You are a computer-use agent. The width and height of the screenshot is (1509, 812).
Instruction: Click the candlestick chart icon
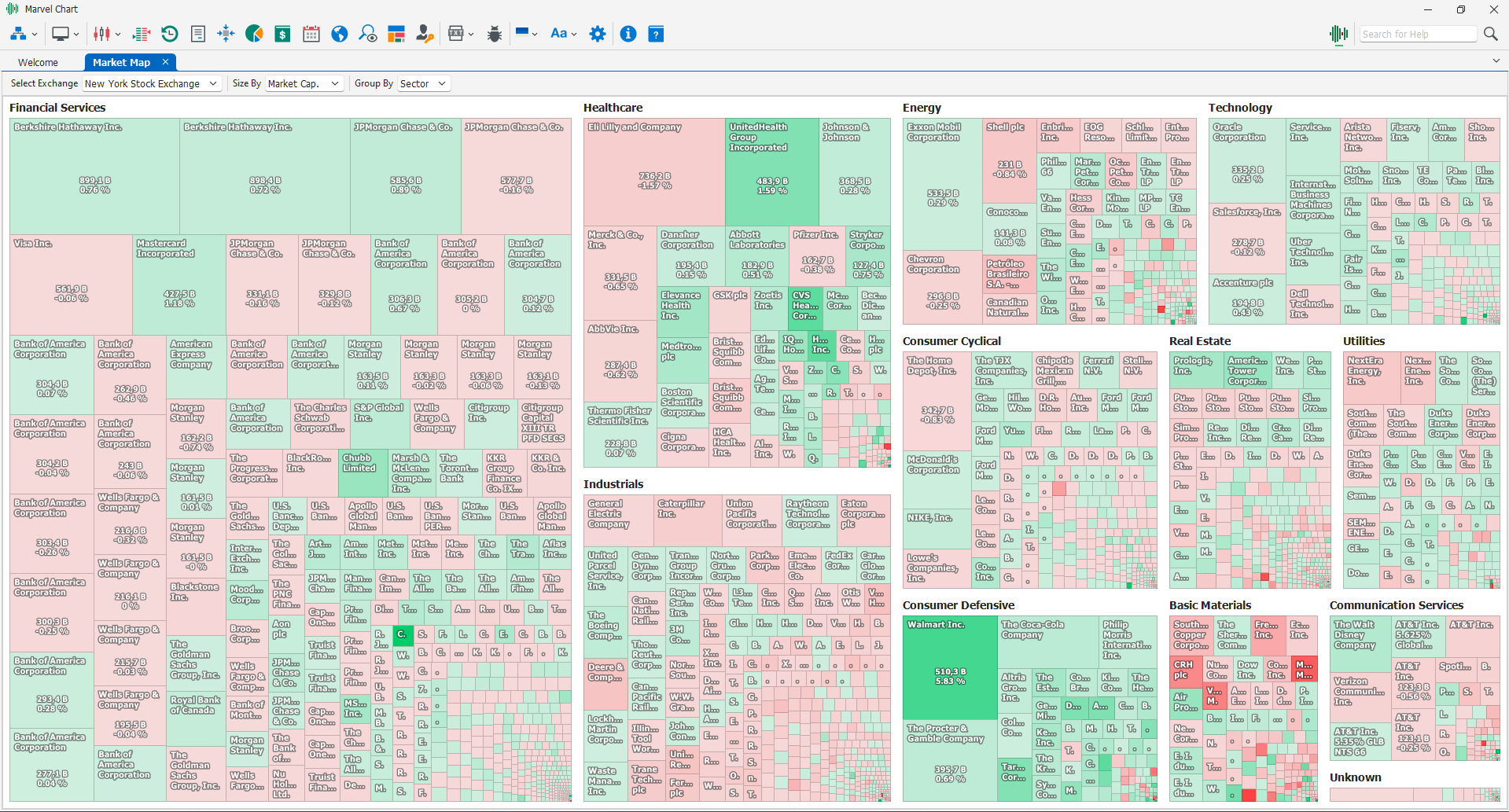point(102,34)
